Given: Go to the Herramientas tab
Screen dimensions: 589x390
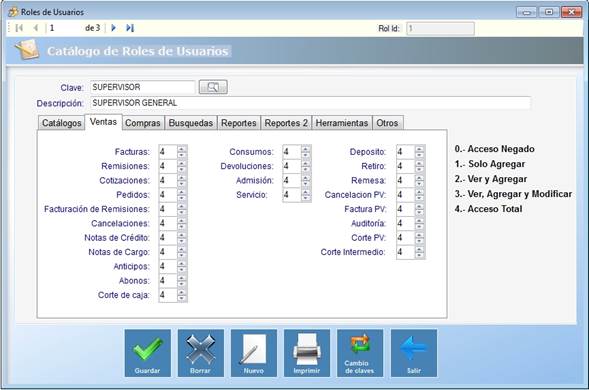Looking at the screenshot, I should coord(342,123).
